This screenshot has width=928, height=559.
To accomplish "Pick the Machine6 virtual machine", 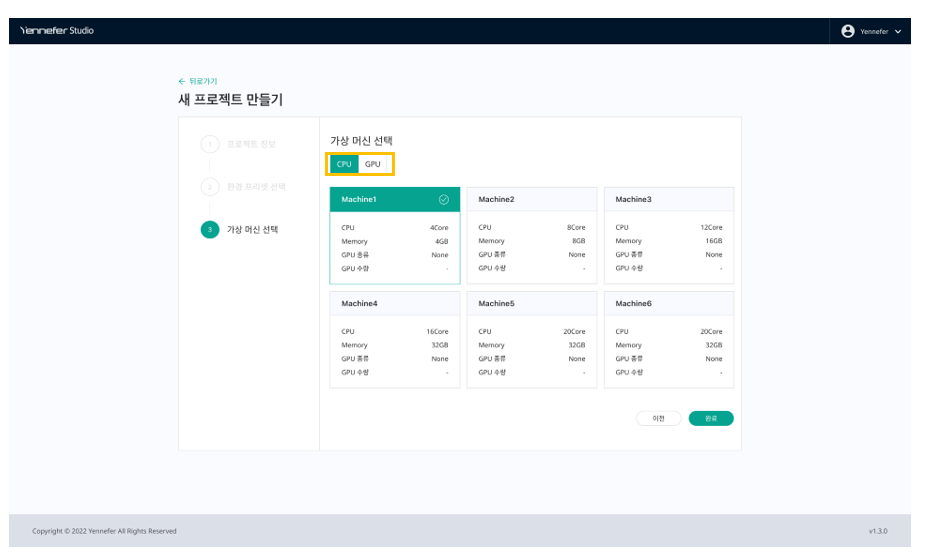I will pos(668,340).
